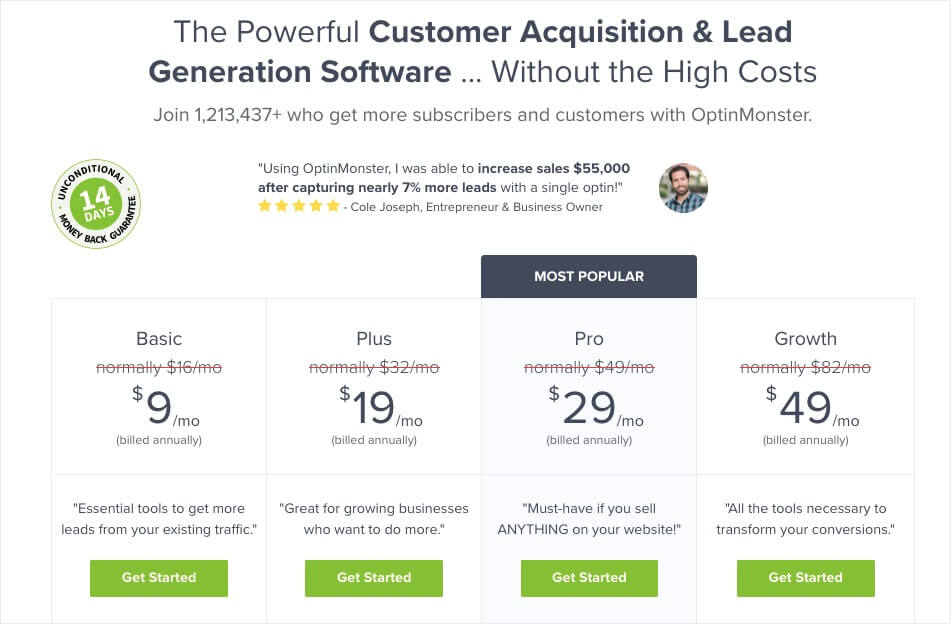The height and width of the screenshot is (624, 951).
Task: Select the Plus plan title
Action: 374,338
